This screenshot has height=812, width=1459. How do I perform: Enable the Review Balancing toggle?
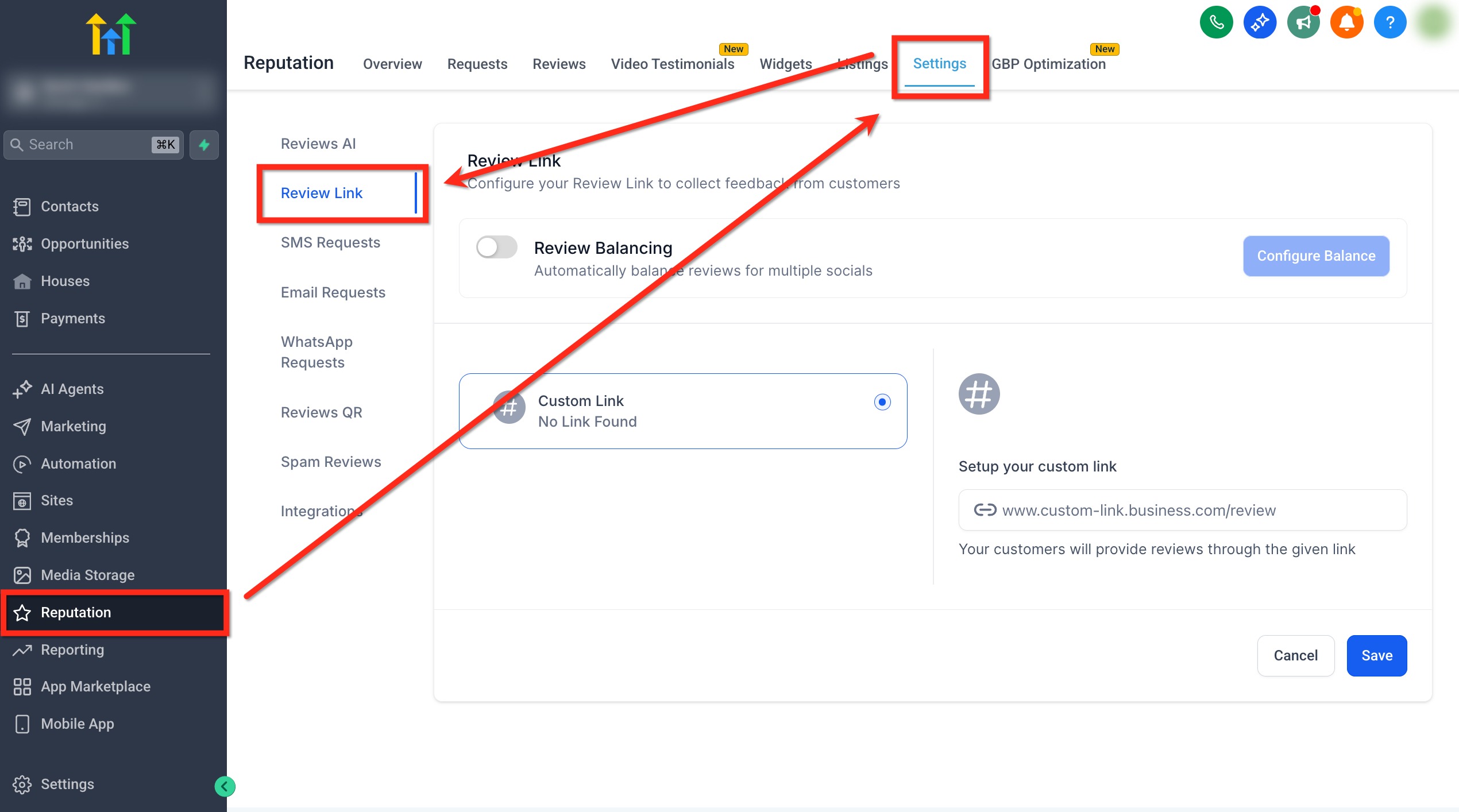point(496,247)
